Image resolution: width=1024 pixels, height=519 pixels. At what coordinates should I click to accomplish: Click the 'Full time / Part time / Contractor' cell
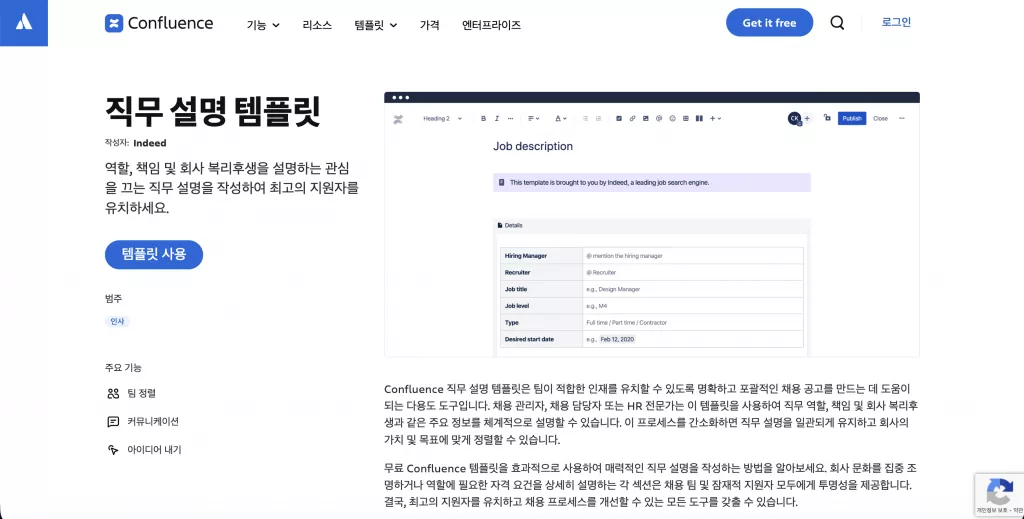tap(693, 322)
